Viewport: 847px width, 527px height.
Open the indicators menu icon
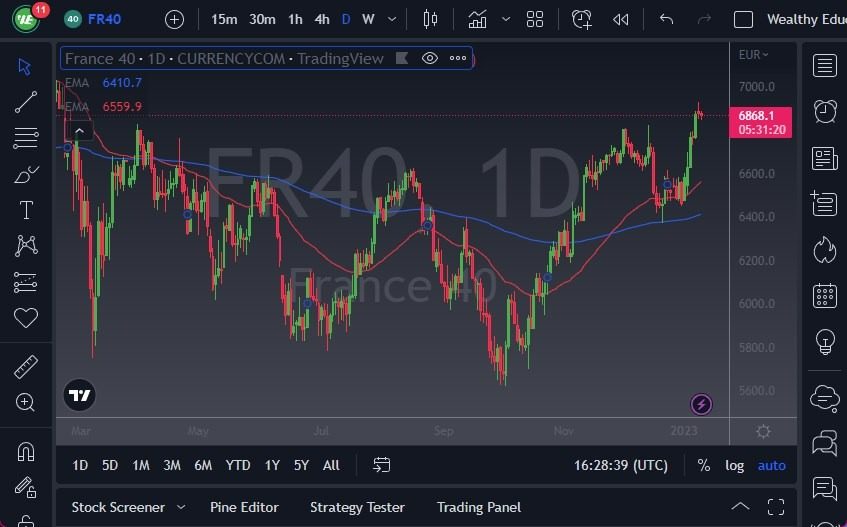(478, 19)
